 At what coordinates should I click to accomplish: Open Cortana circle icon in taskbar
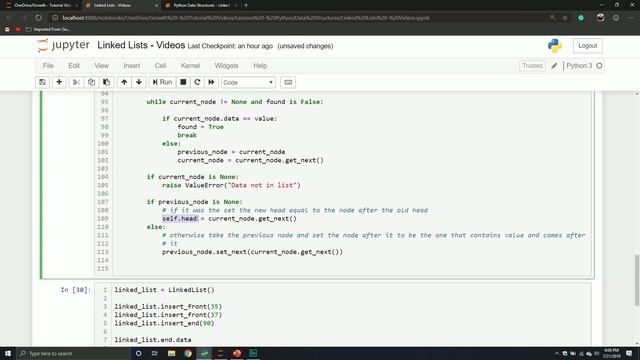(138, 353)
